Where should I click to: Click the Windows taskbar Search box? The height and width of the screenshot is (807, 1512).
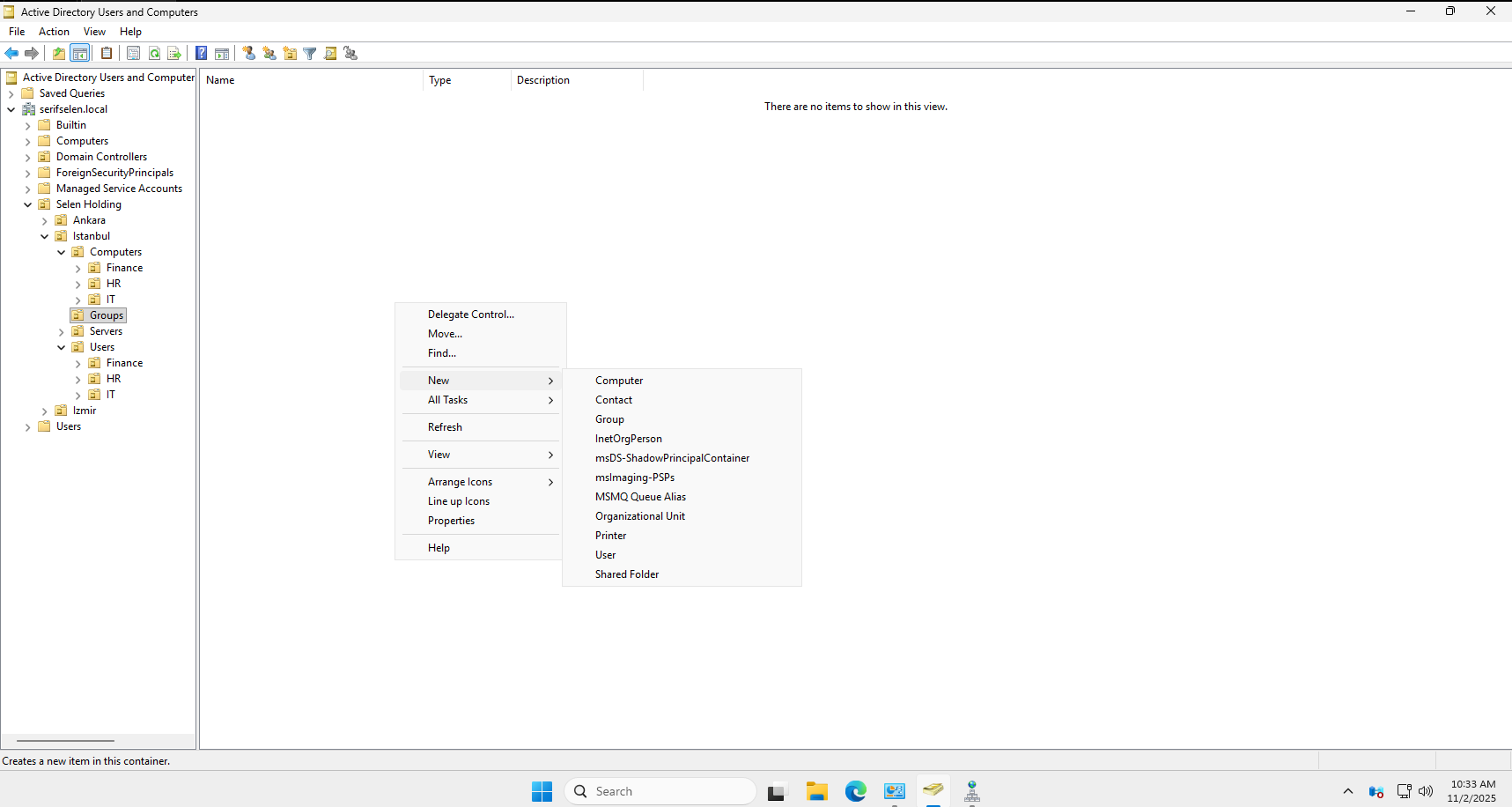tap(660, 791)
